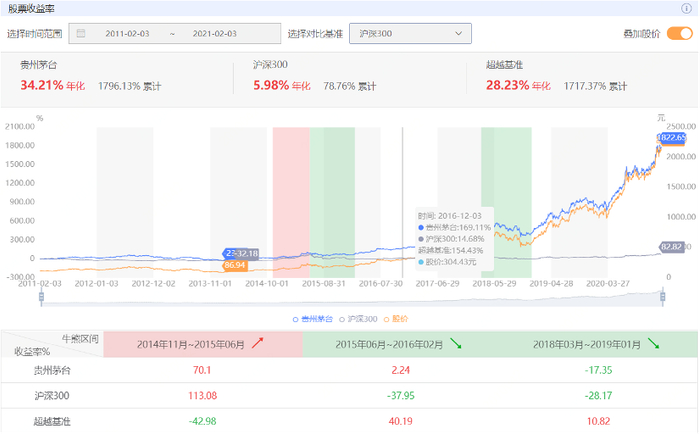700x434 pixels.
Task: Click the 28.23% 年化 value under 超越基准
Action: pos(518,85)
